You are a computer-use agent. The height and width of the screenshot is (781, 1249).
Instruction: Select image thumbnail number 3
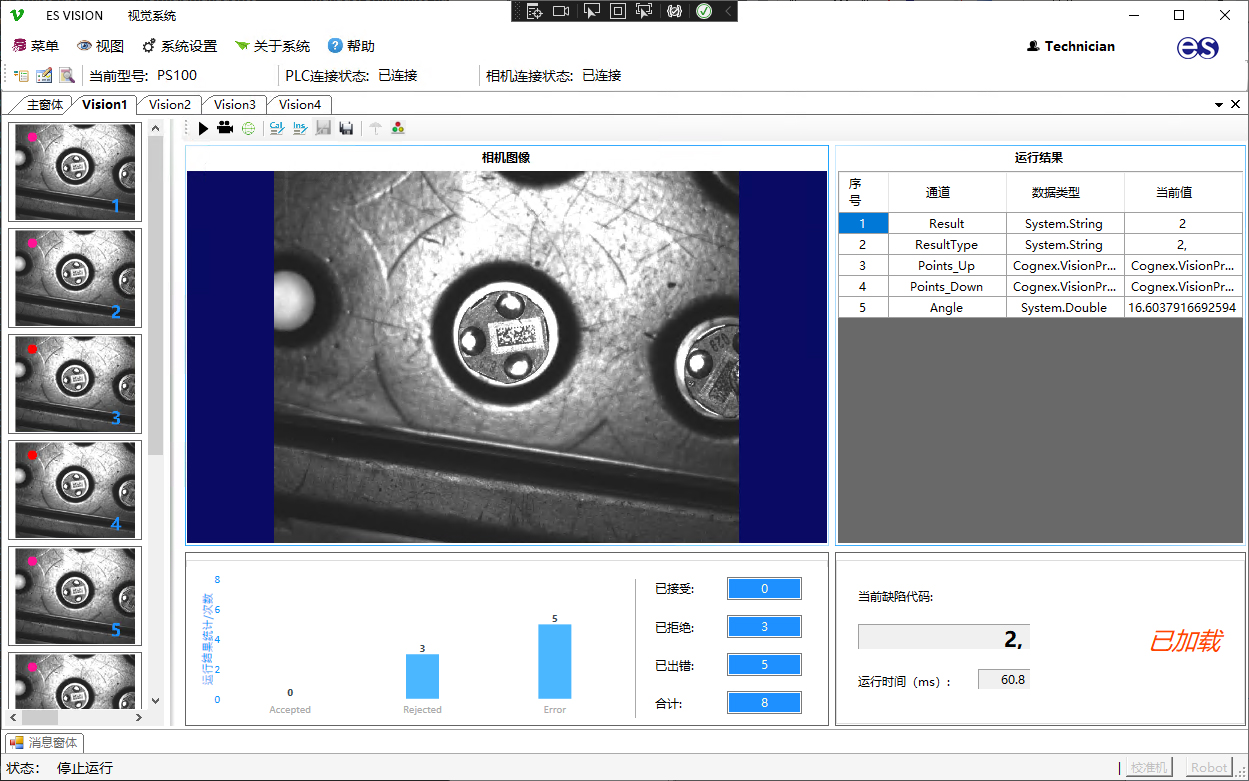pyautogui.click(x=75, y=383)
